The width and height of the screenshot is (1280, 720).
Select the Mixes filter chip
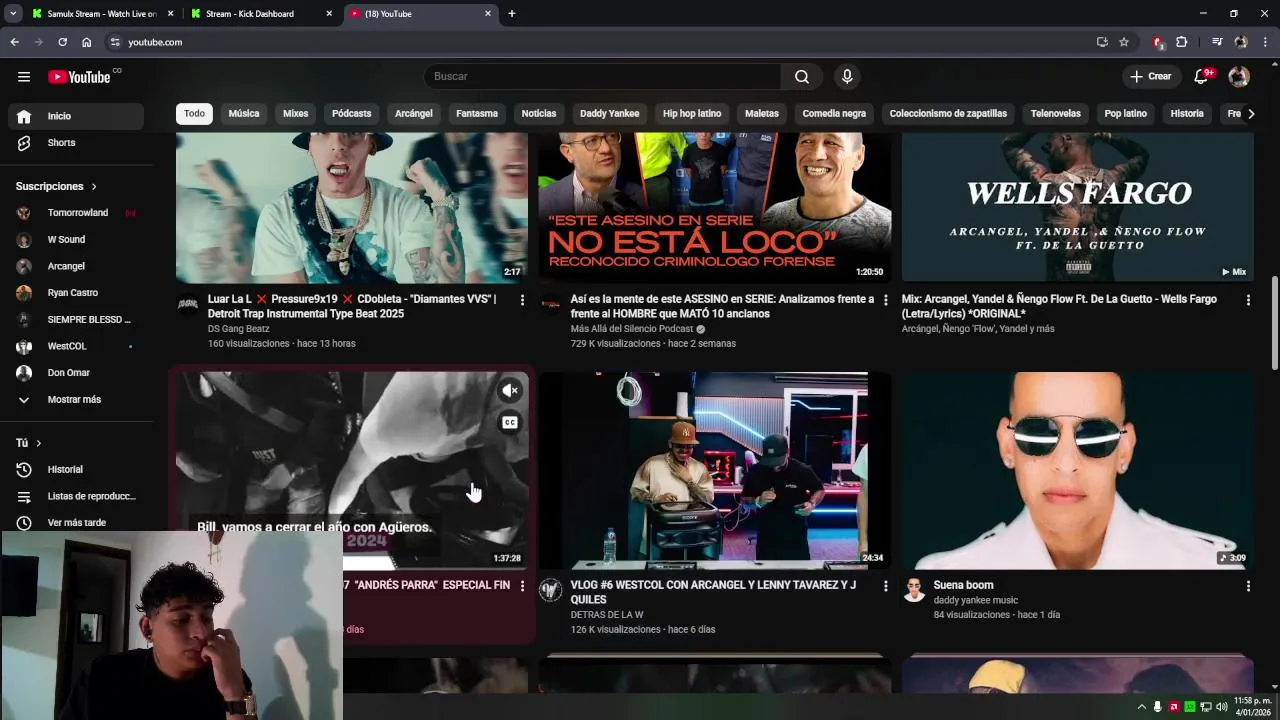coord(296,114)
